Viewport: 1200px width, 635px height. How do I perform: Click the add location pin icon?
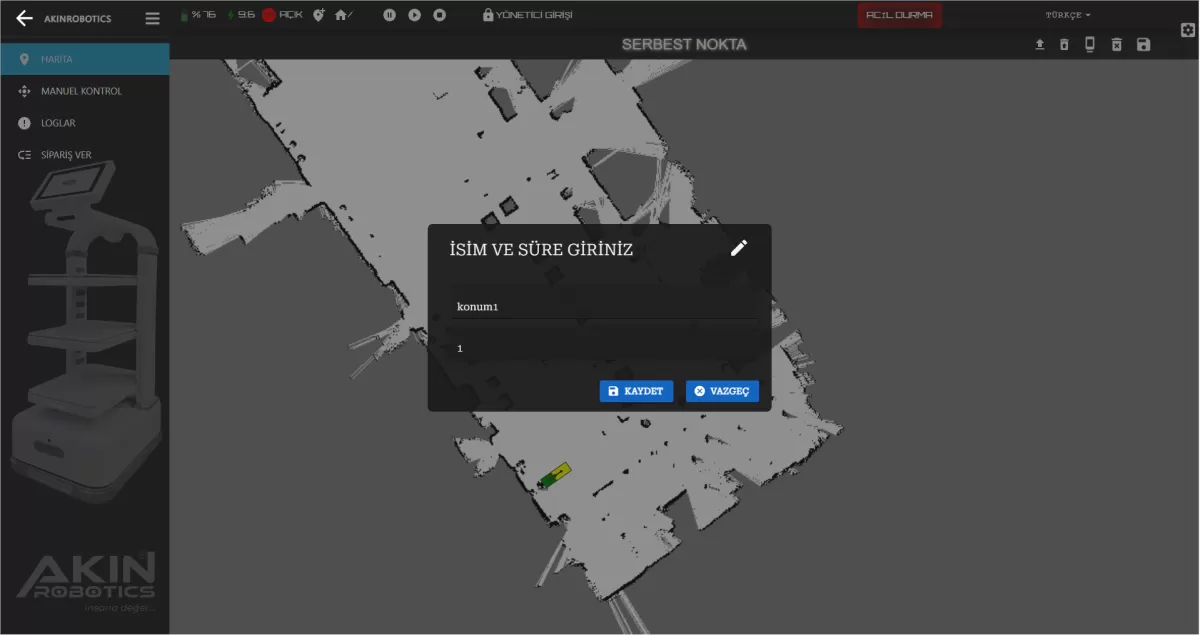tap(318, 15)
